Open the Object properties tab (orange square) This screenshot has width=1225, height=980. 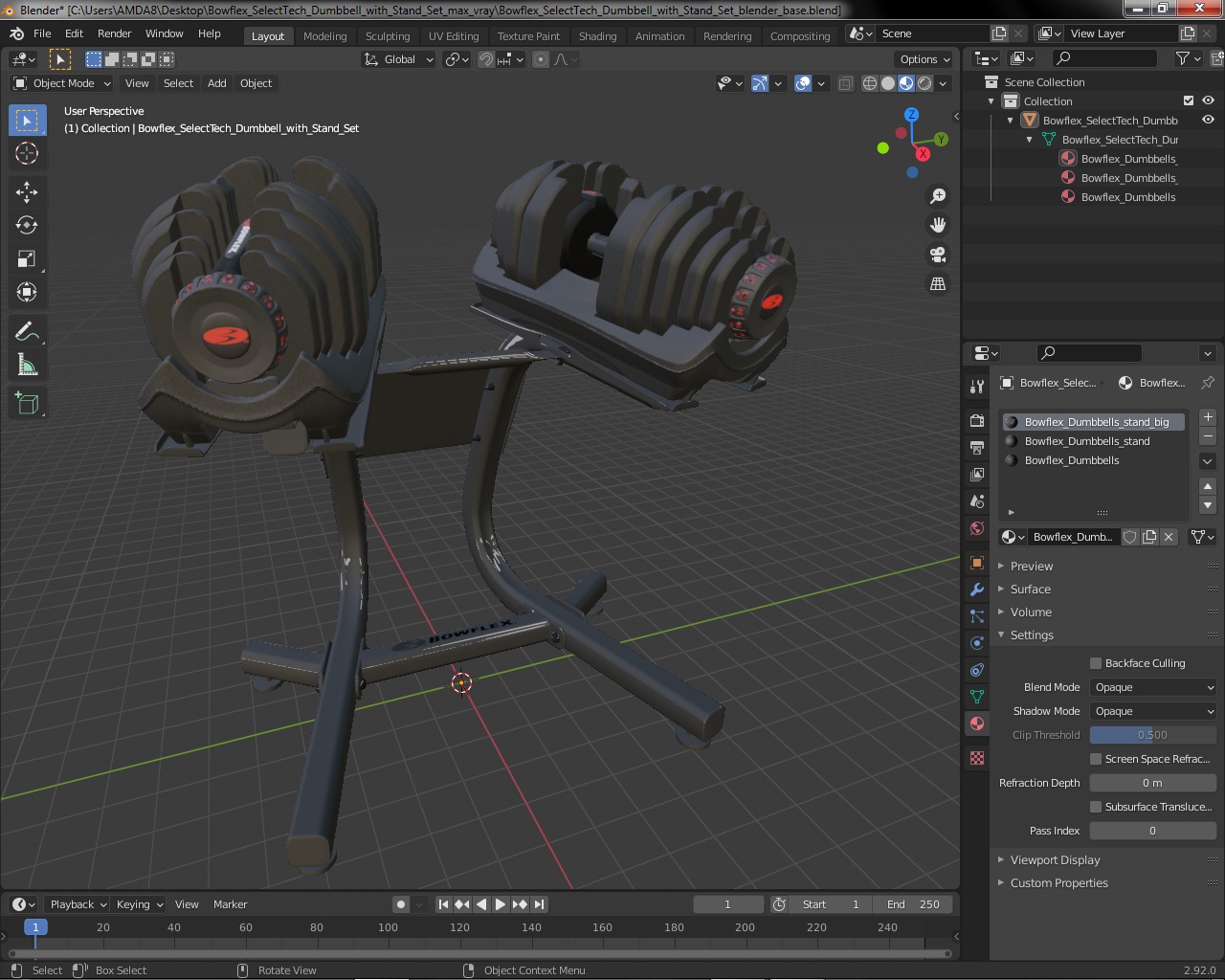pyautogui.click(x=977, y=563)
